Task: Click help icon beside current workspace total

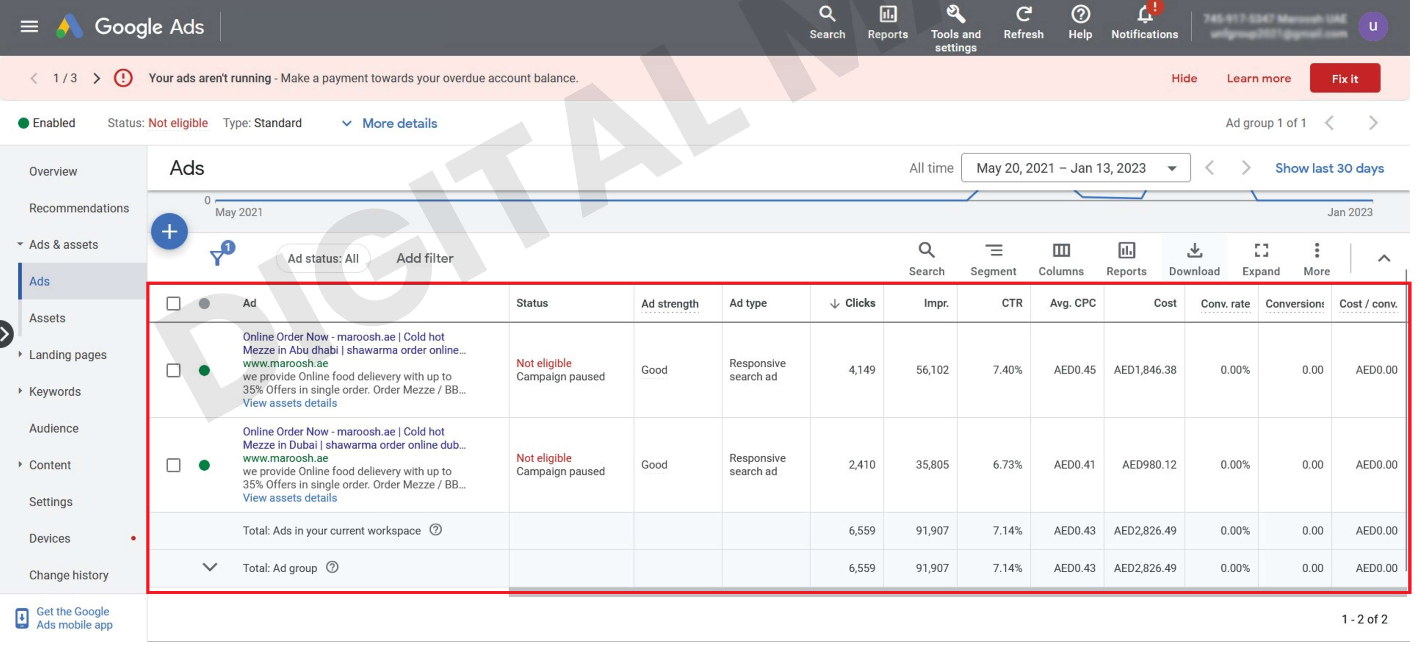Action: pyautogui.click(x=436, y=530)
